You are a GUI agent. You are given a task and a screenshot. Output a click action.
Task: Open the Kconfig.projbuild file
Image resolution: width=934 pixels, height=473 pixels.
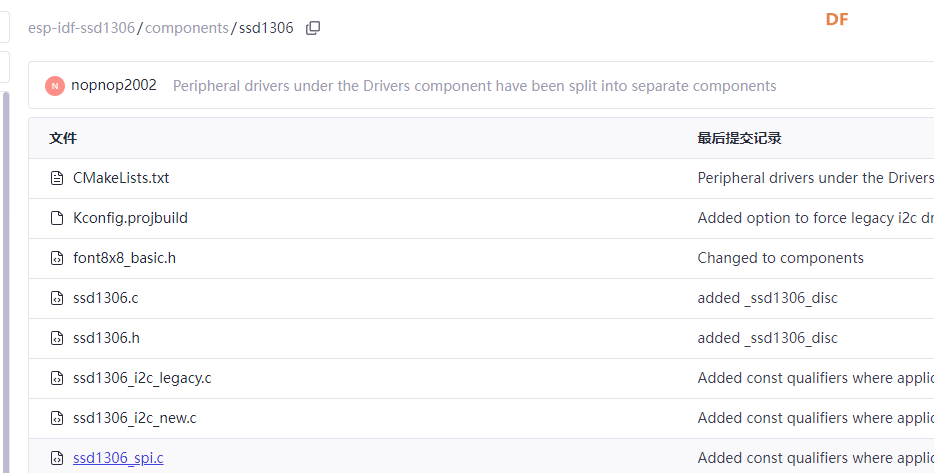pos(130,218)
